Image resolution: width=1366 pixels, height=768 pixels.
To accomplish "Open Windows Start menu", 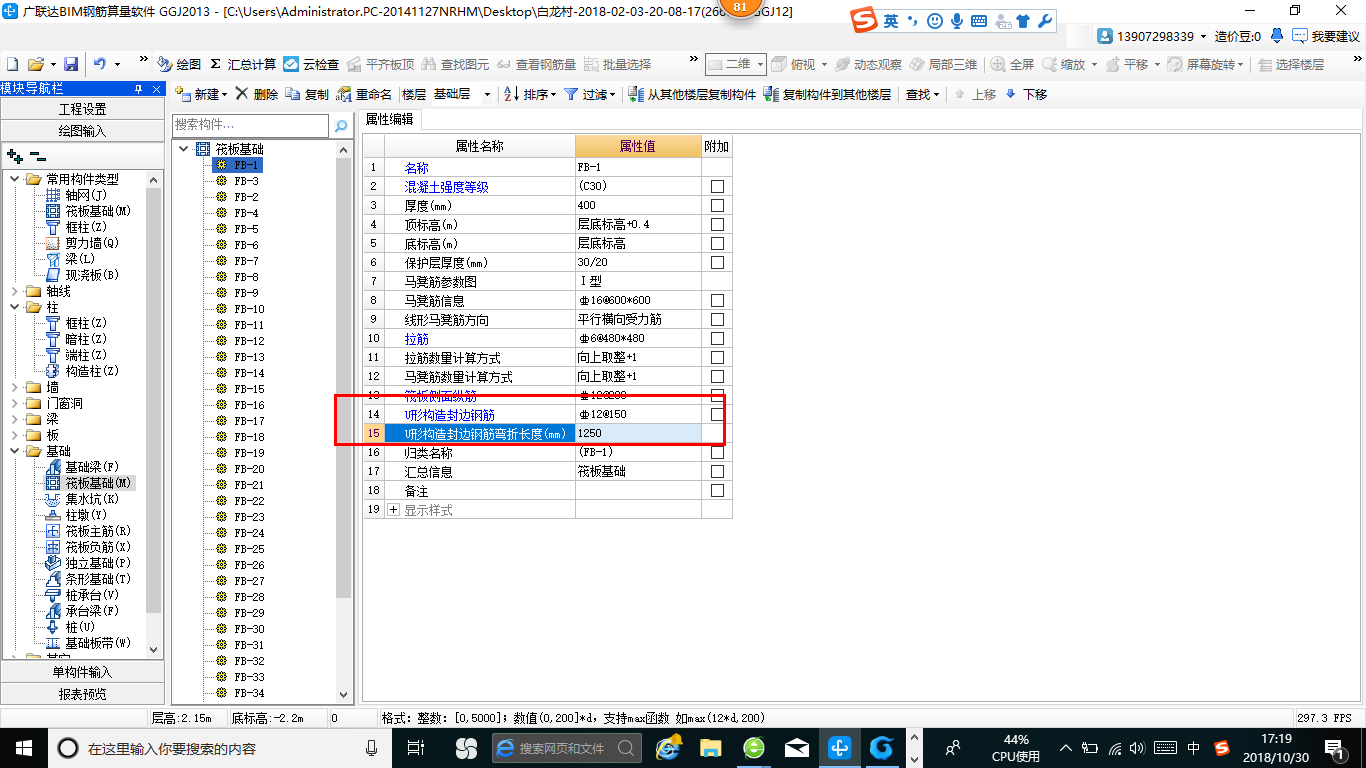I will point(23,747).
